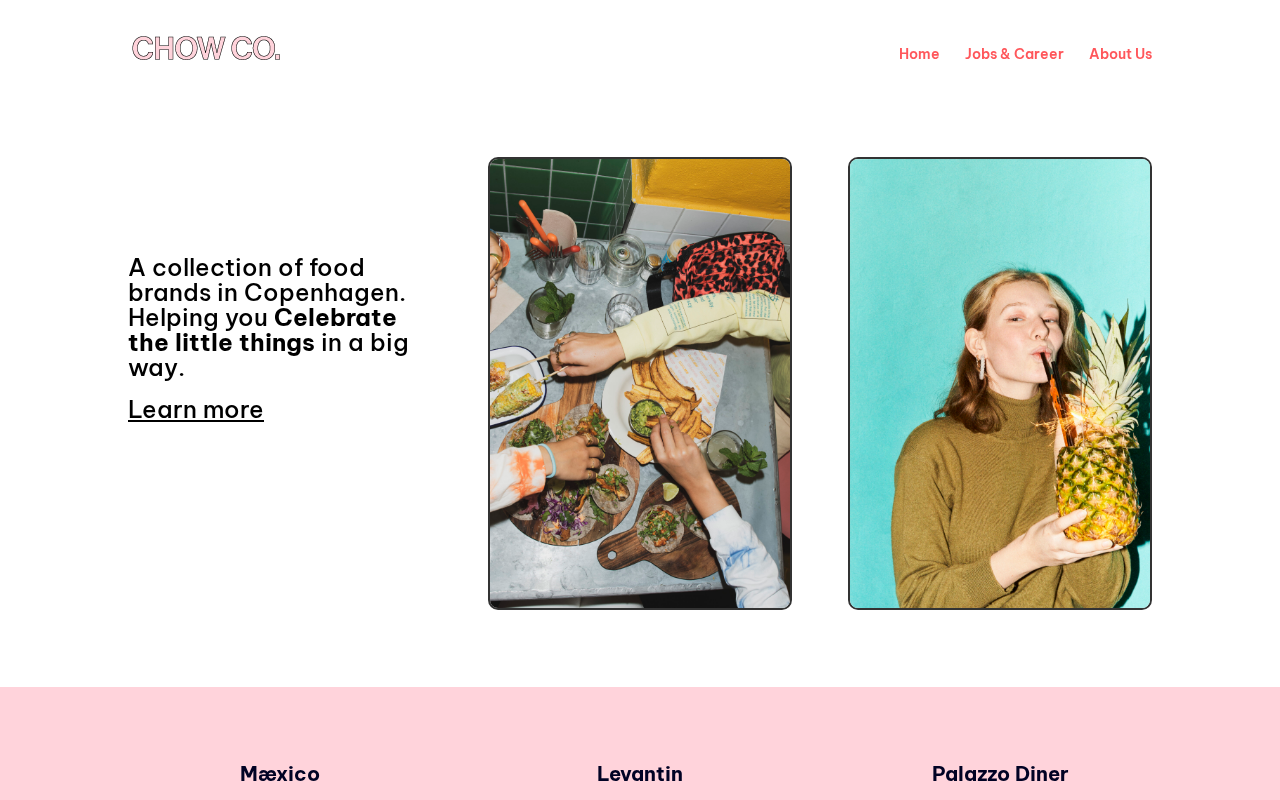
Task: Open the Home nav link
Action: [x=919, y=54]
